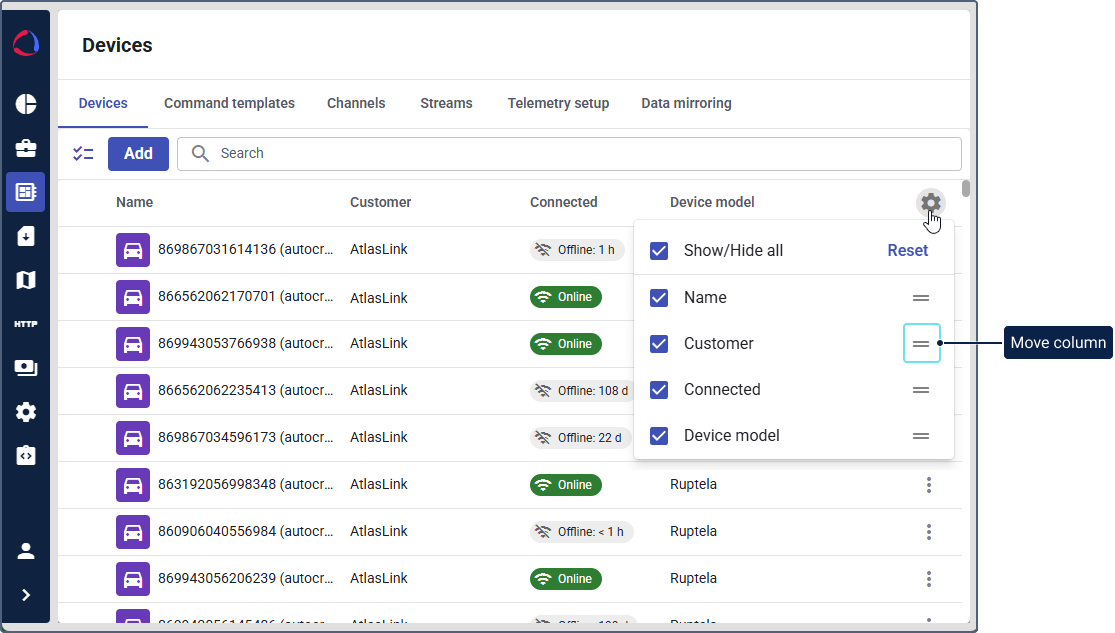
Task: Open three-dot menu for device 863192056998348
Action: (x=929, y=485)
